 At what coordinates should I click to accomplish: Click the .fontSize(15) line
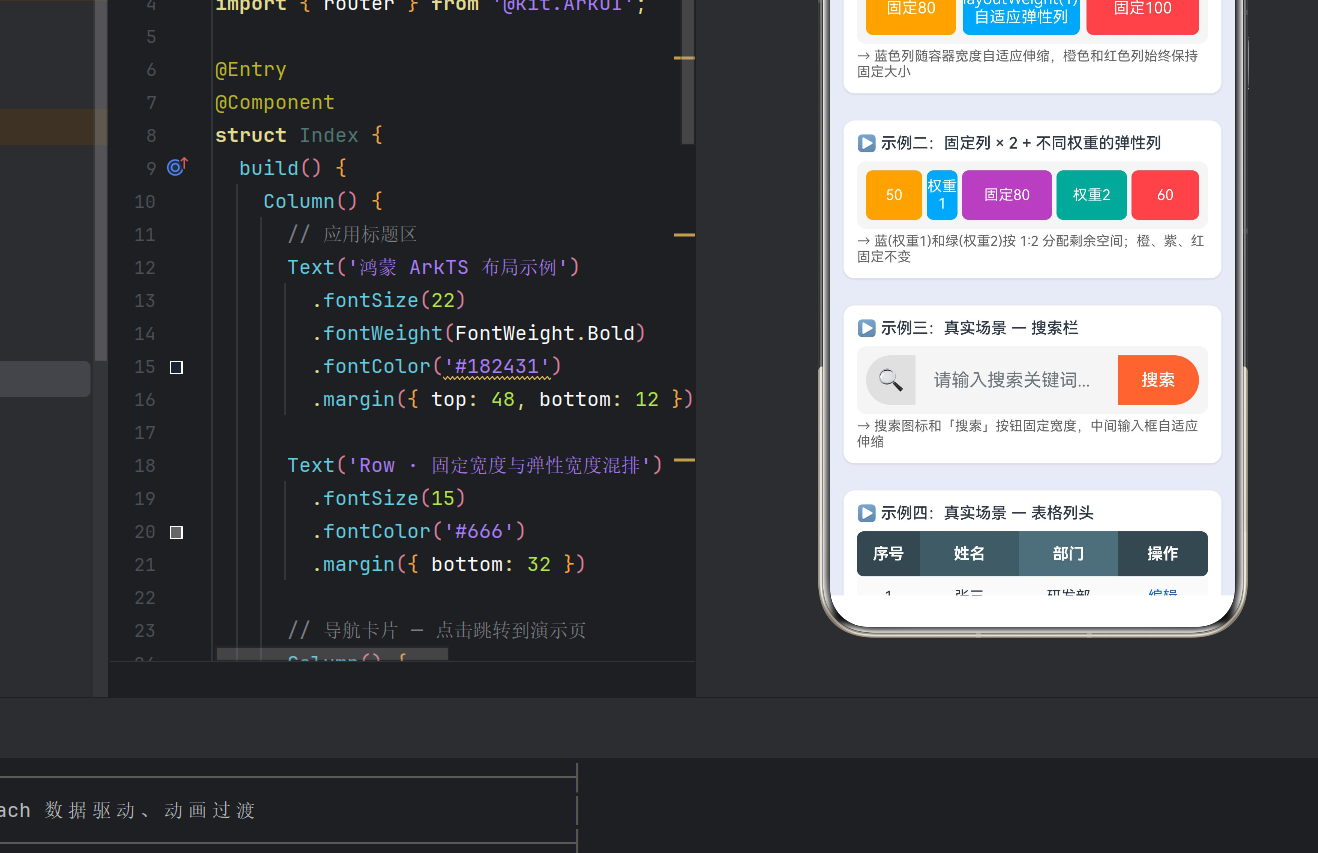click(389, 498)
